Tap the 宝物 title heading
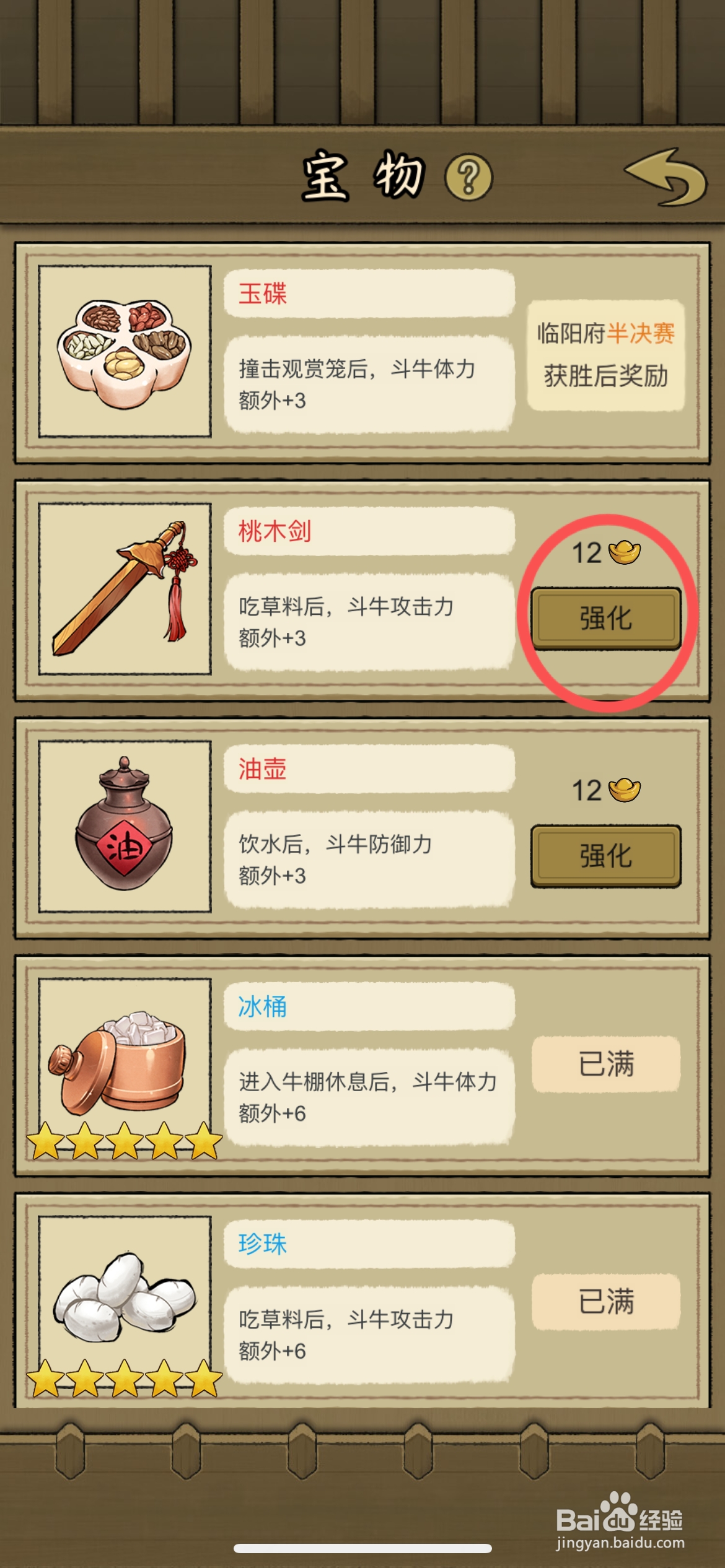The height and width of the screenshot is (1568, 725). [363, 176]
